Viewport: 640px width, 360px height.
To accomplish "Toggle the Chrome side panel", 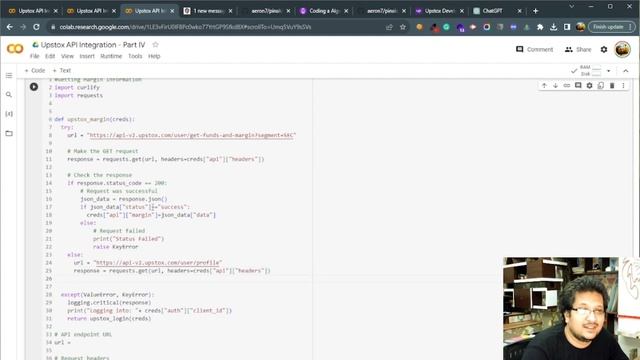I will pyautogui.click(x=567, y=27).
